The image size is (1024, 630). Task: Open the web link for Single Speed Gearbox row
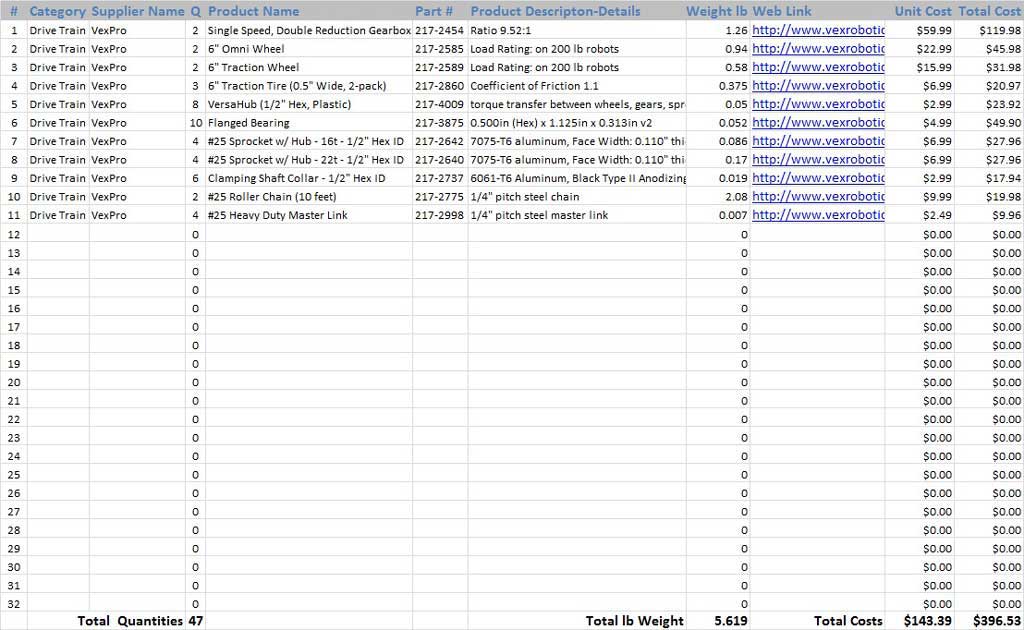tap(817, 30)
